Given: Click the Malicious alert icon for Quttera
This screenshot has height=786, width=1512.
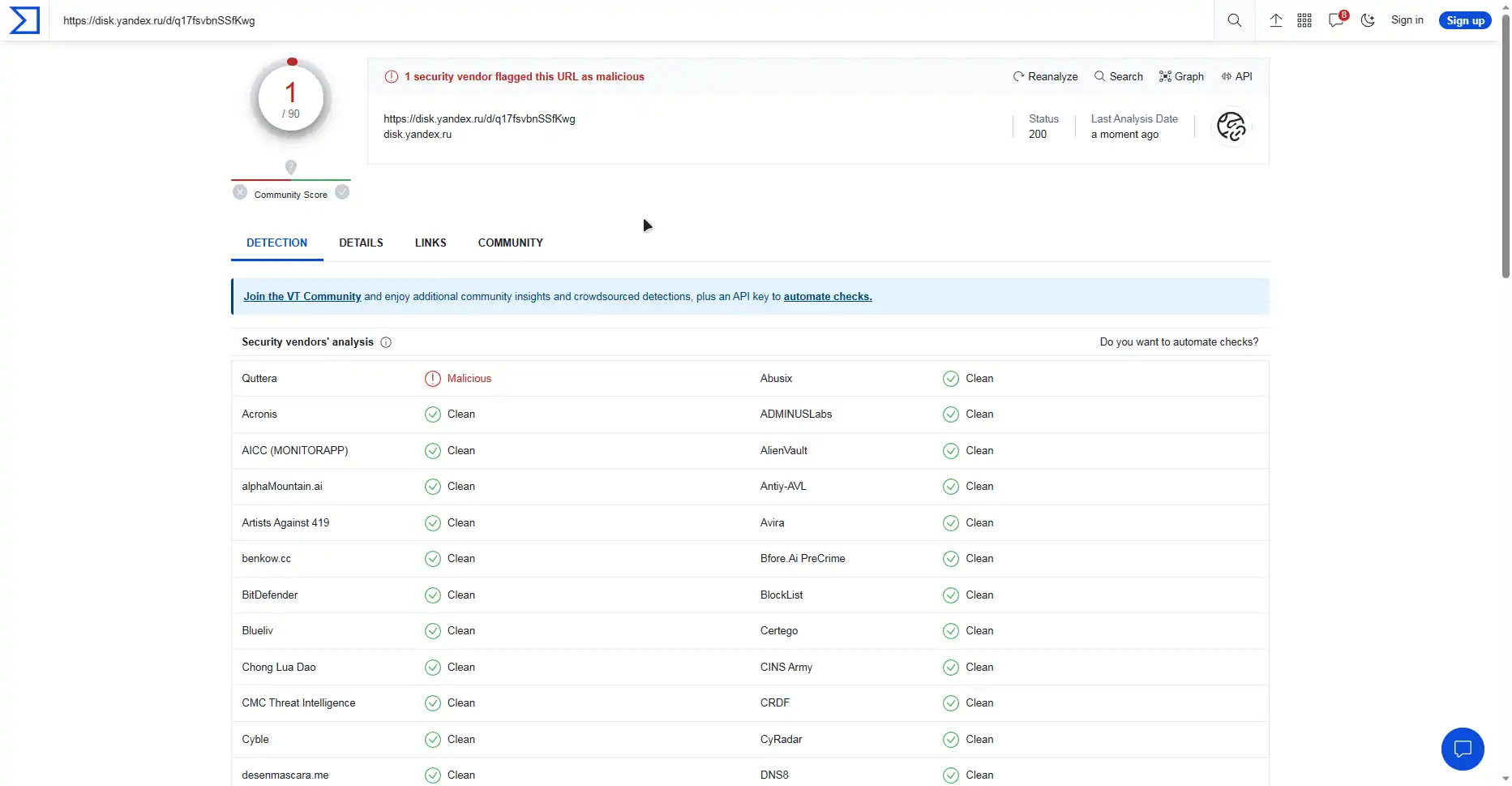Looking at the screenshot, I should (x=433, y=379).
